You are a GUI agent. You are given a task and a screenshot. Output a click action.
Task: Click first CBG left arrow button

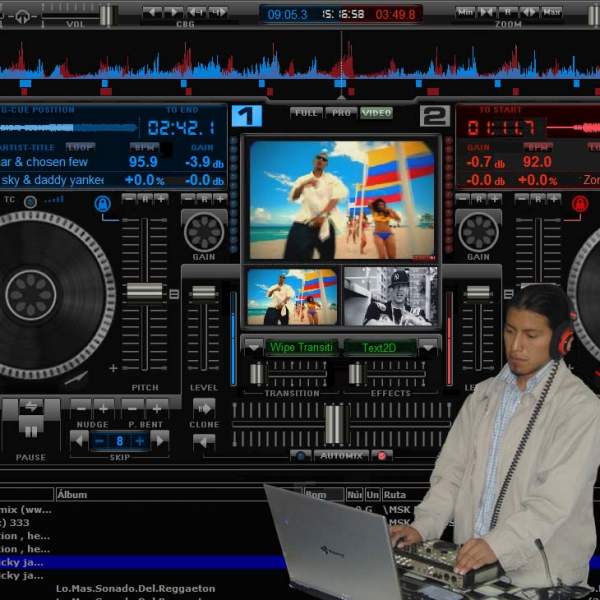point(152,12)
